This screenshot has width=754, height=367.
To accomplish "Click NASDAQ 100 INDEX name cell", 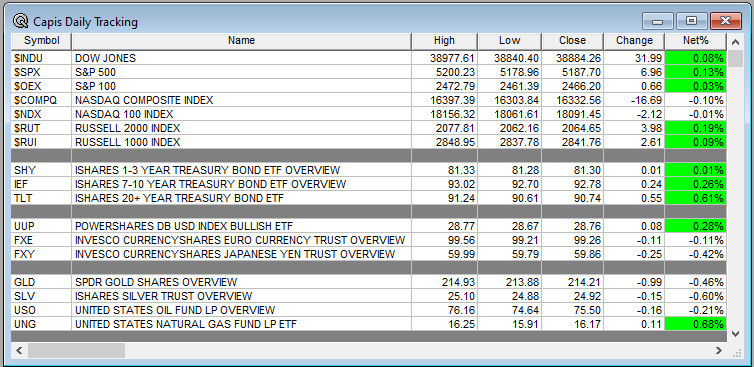I will [241, 114].
